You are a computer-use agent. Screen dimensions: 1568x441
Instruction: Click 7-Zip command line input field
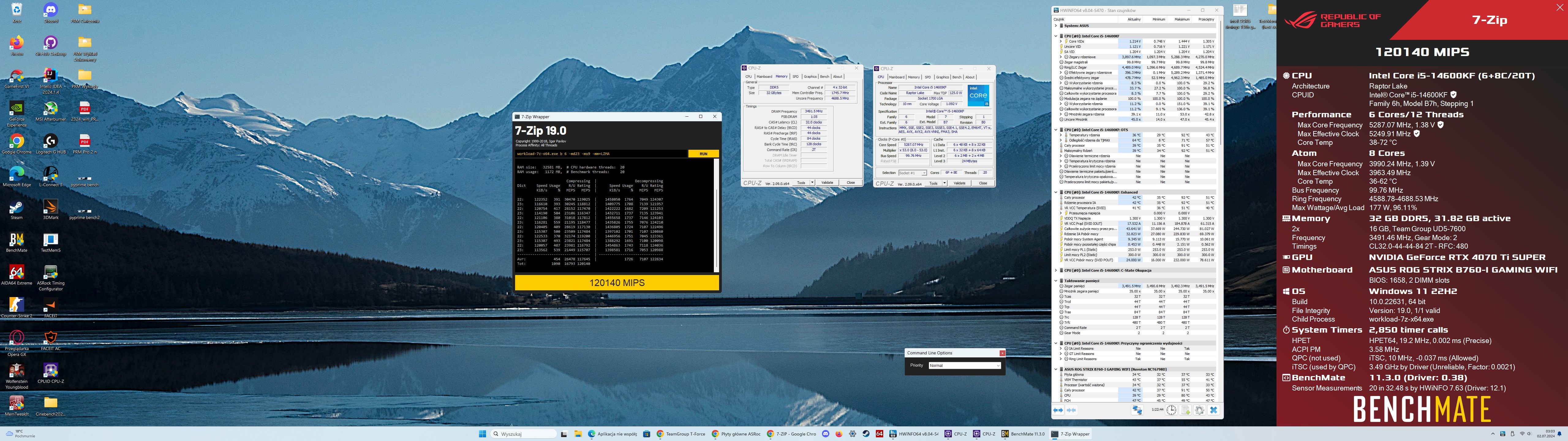click(x=601, y=153)
